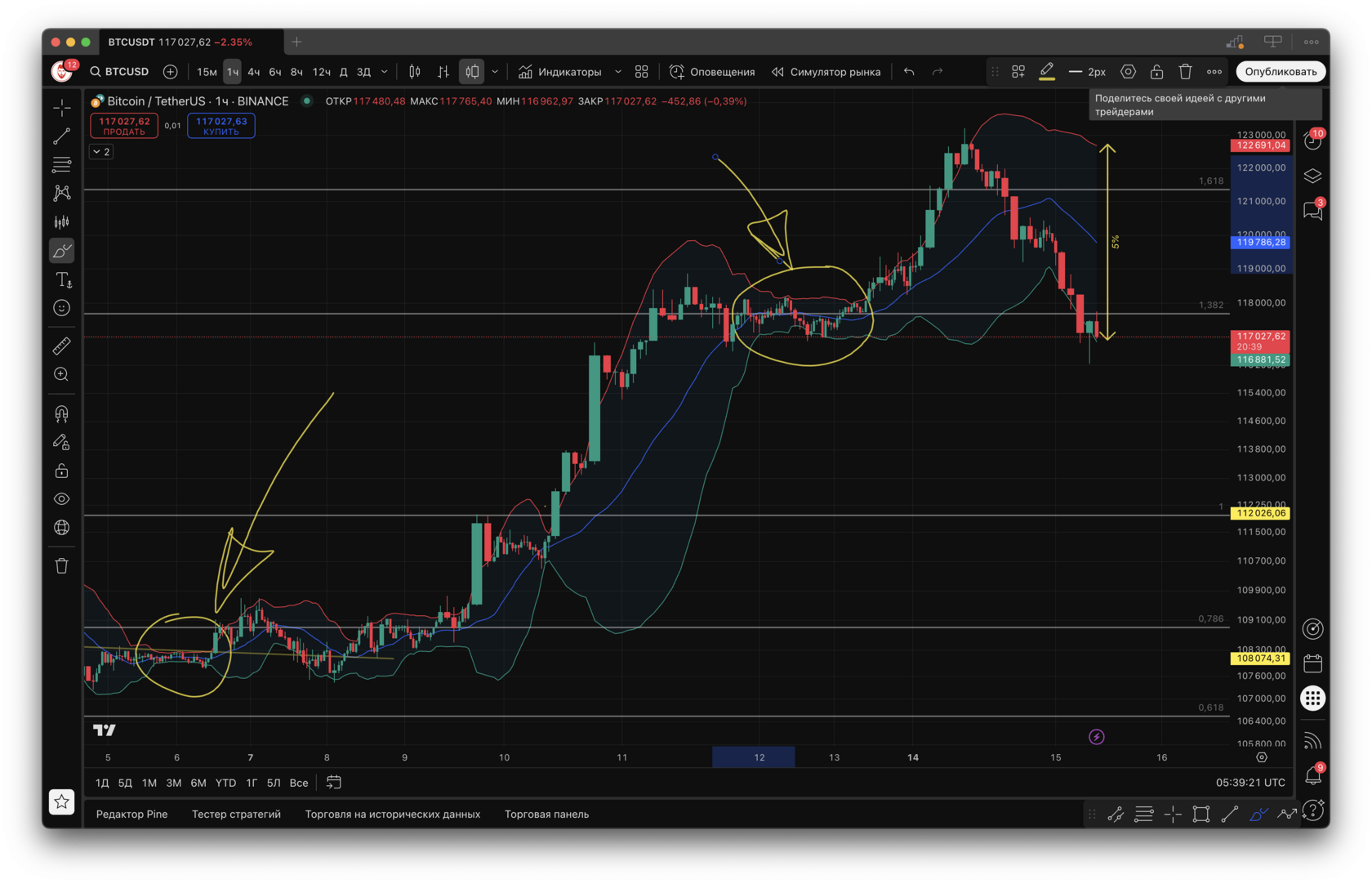Select the ruler measure tool

point(62,346)
